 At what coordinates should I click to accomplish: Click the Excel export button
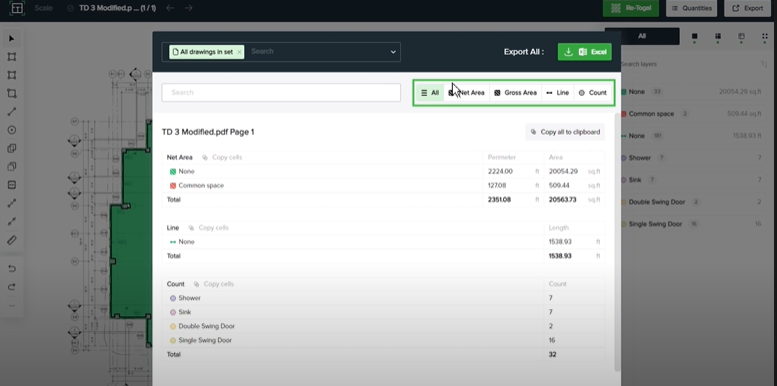tap(585, 52)
